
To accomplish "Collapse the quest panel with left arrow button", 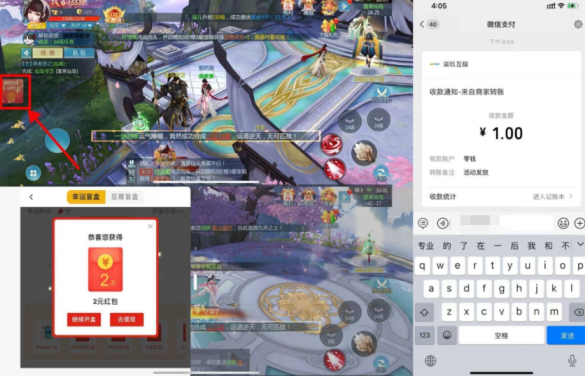I will tap(26, 53).
